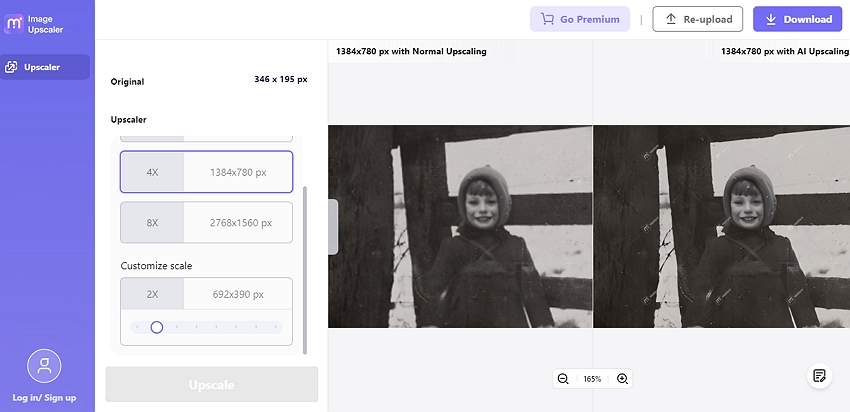Click the customize scale slider handle

157,327
